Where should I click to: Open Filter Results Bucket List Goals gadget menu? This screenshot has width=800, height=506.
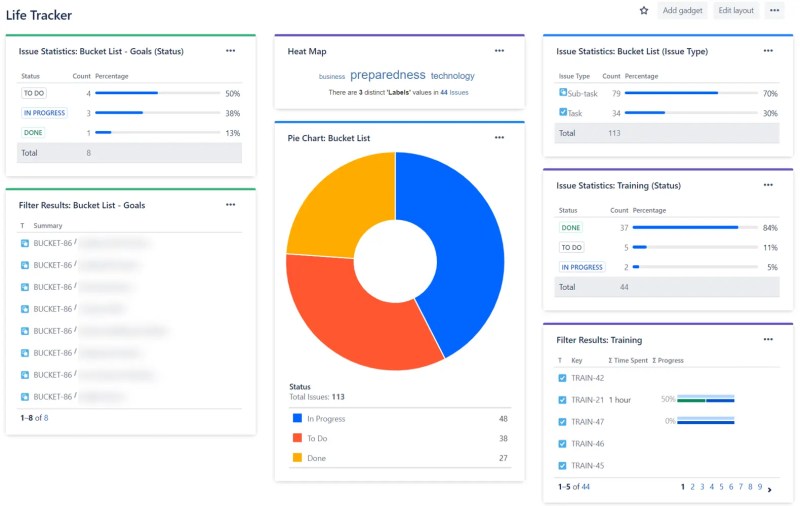pyautogui.click(x=231, y=205)
